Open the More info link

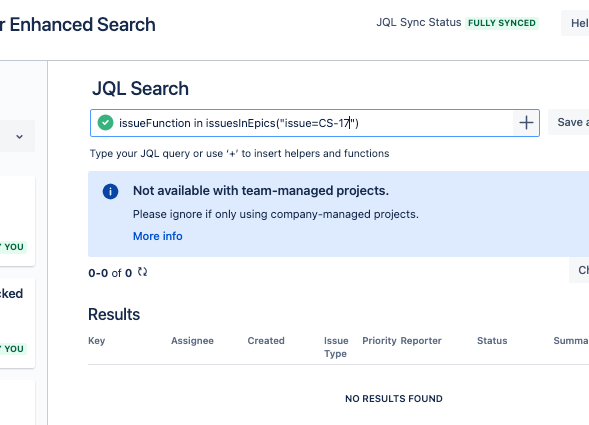tap(158, 236)
